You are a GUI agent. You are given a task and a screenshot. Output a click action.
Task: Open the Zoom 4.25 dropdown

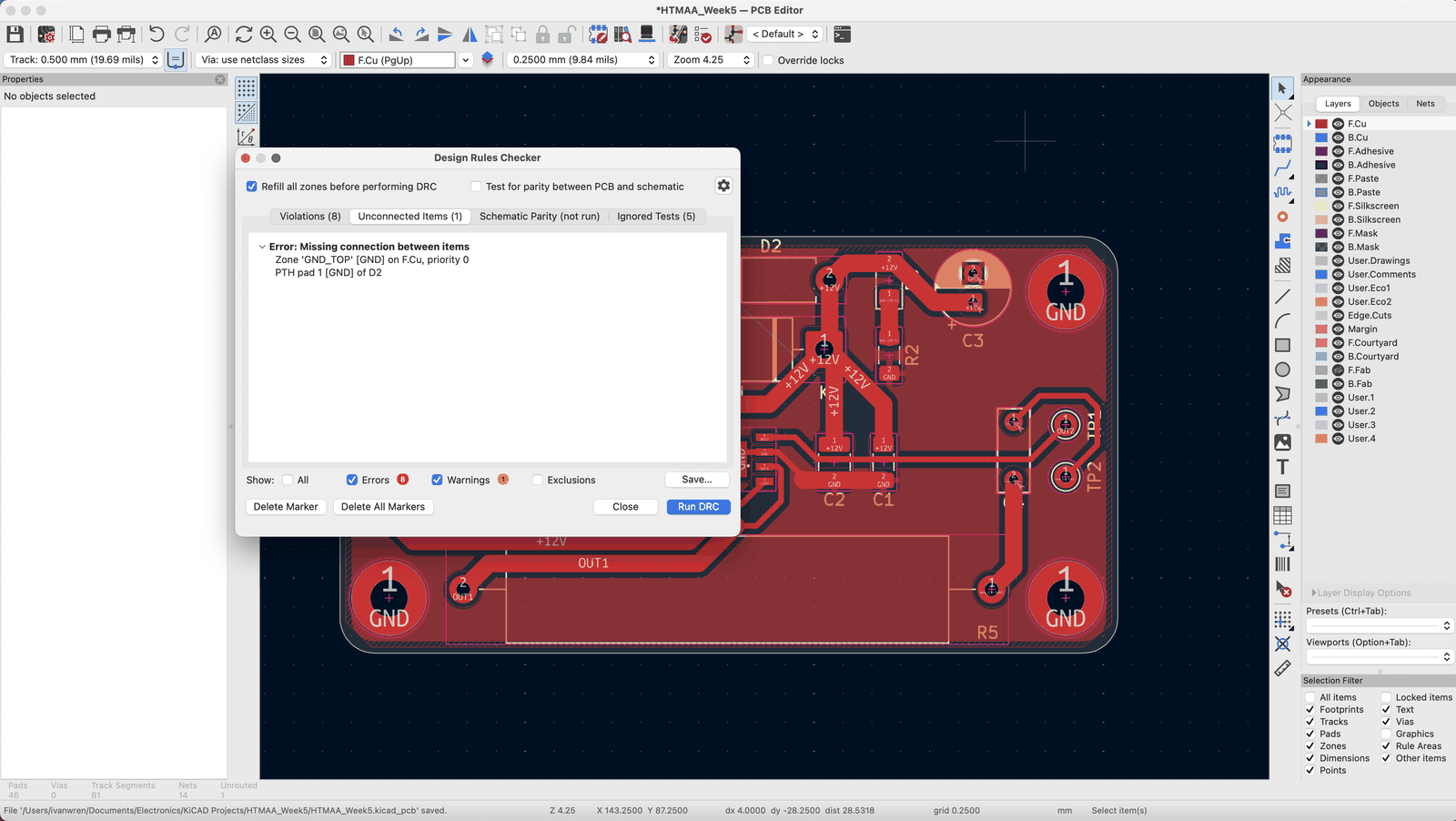pos(712,60)
